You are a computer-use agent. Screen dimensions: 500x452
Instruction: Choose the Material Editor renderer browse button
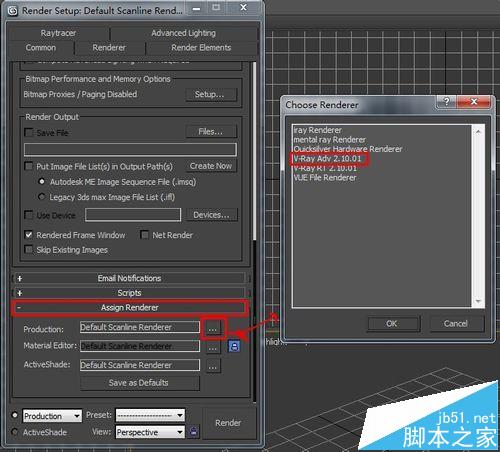(x=213, y=348)
